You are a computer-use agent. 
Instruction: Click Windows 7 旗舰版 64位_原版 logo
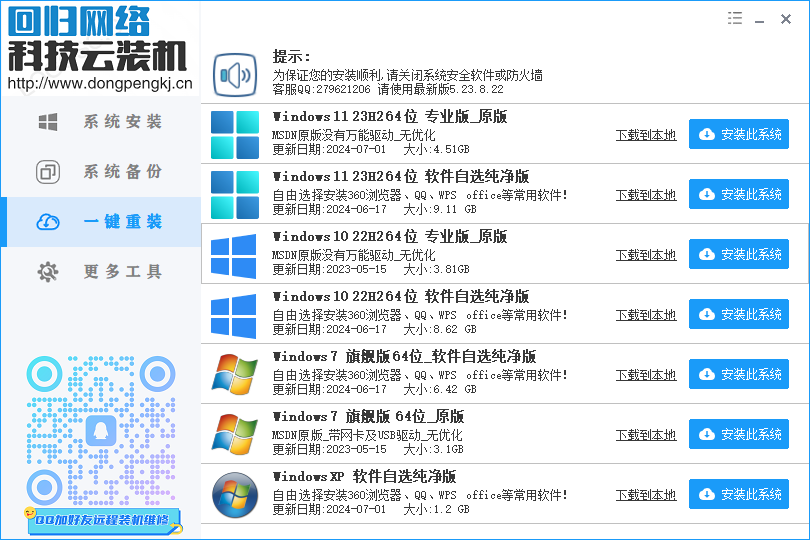click(235, 434)
